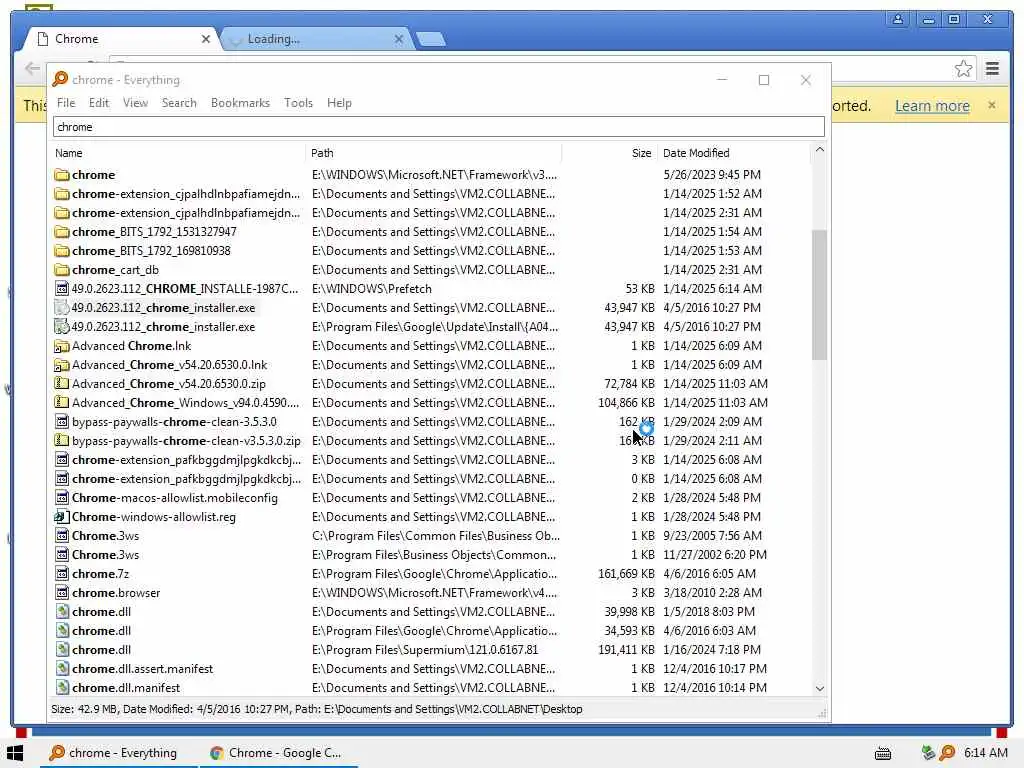Click icon of Chrome-macos-allowlist.mobileconfig
Screen dimensions: 1024x768
62,498
